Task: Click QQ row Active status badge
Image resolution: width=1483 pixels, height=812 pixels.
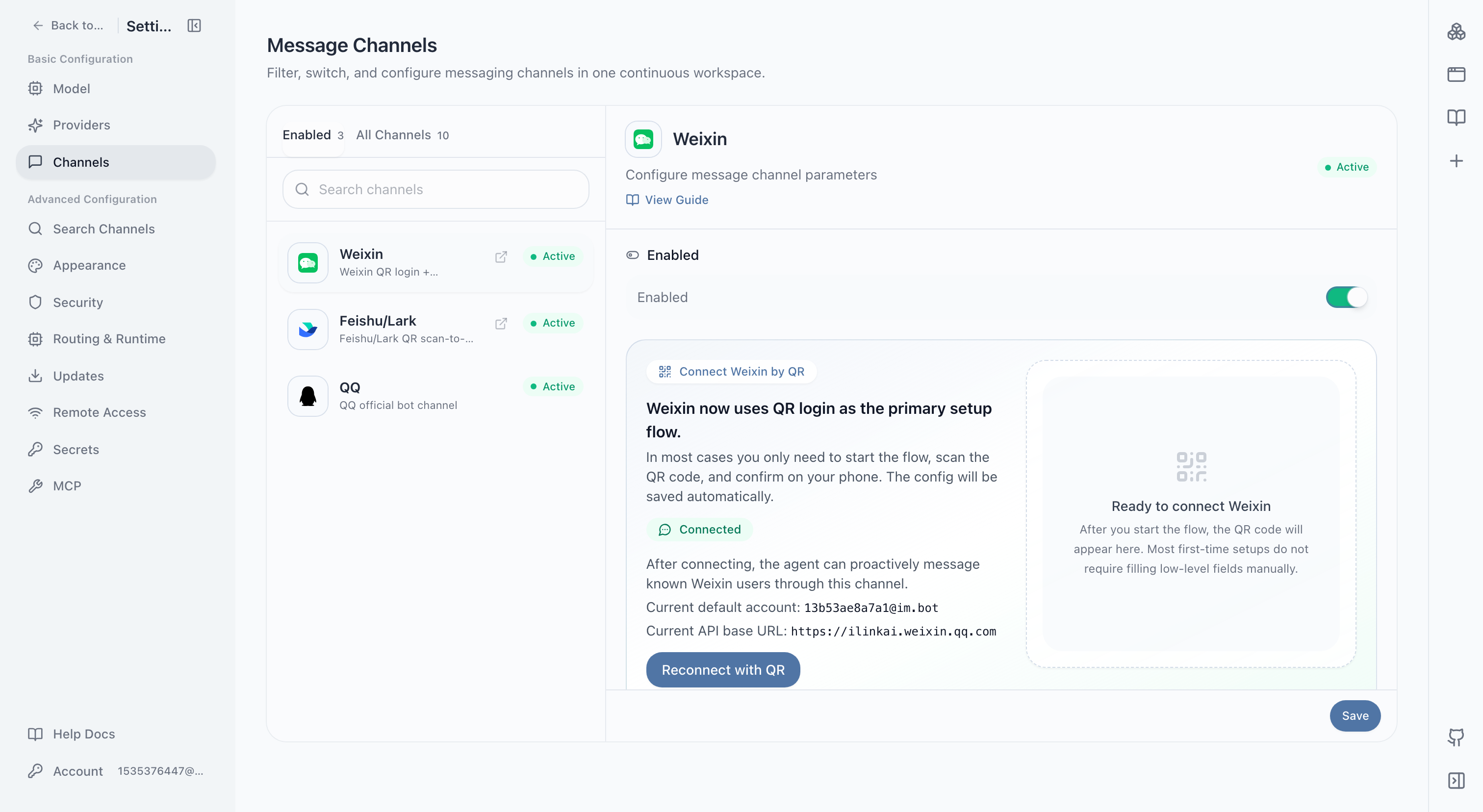Action: 553,387
